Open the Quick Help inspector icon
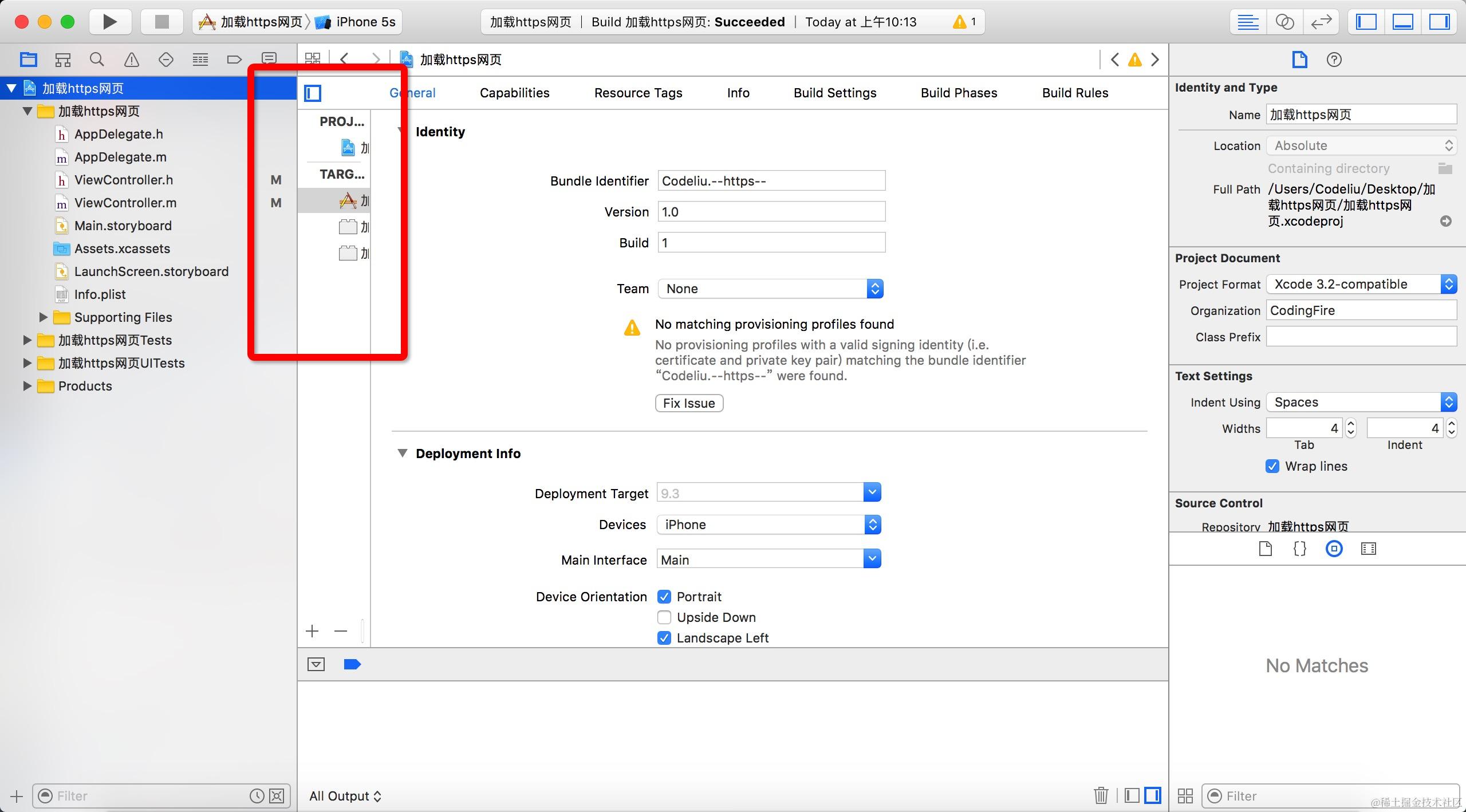 tap(1334, 60)
